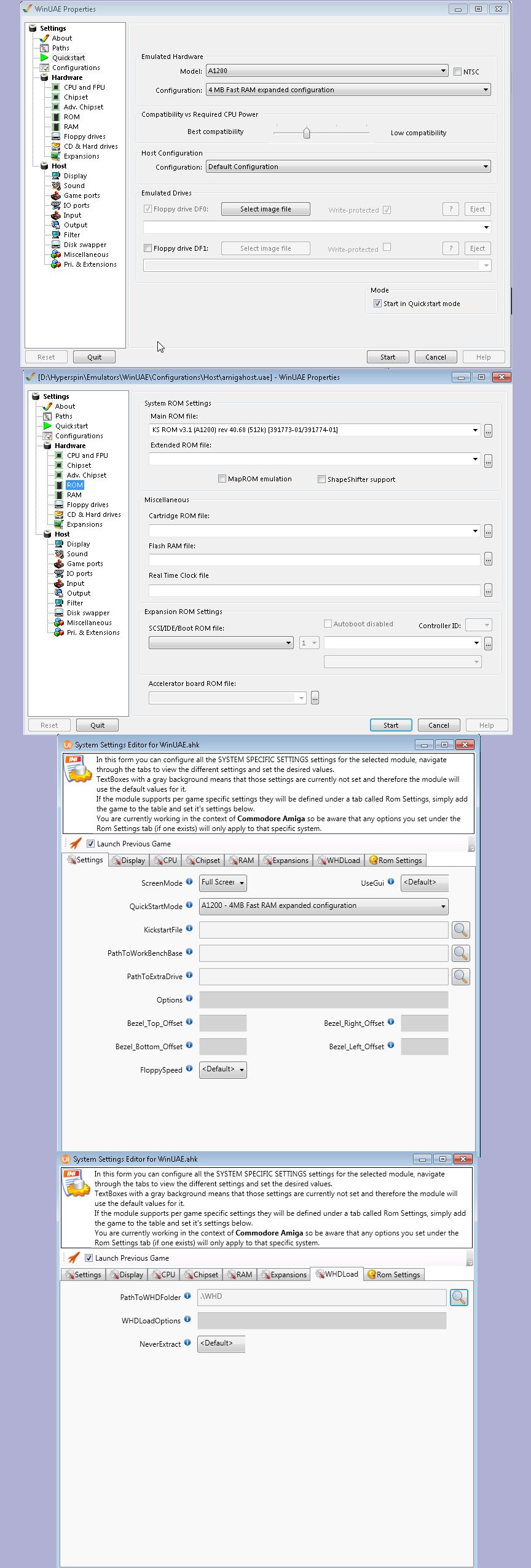Open CD & Hard drives in second window

pos(93,514)
